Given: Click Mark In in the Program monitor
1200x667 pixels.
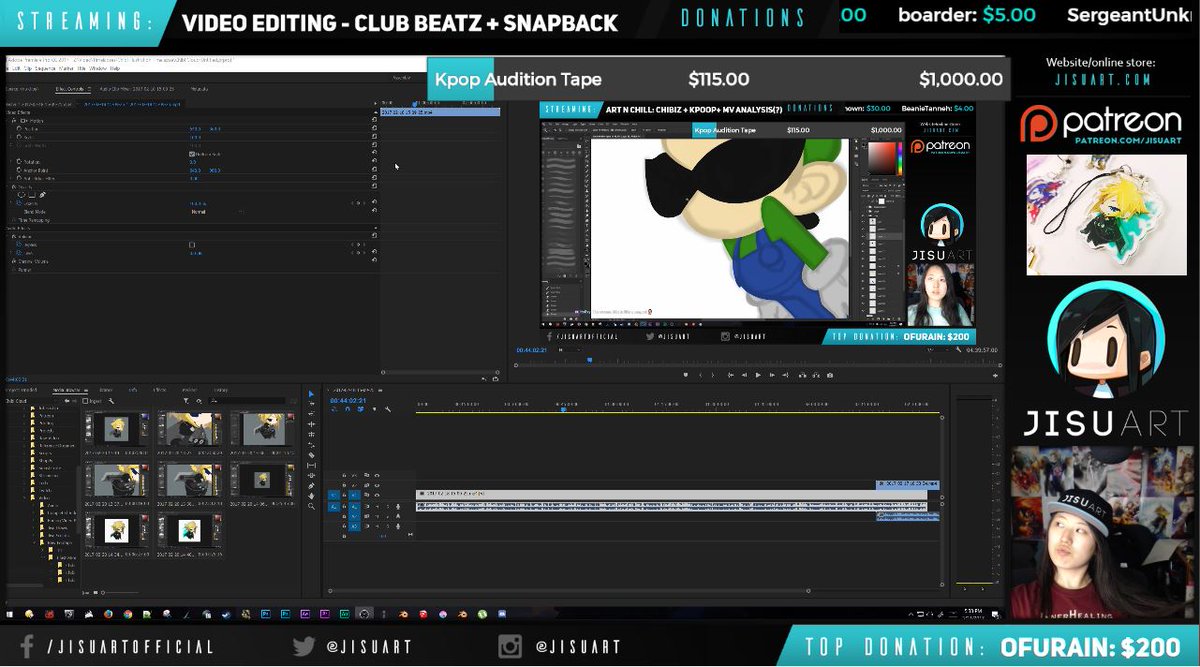Looking at the screenshot, I should point(700,375).
